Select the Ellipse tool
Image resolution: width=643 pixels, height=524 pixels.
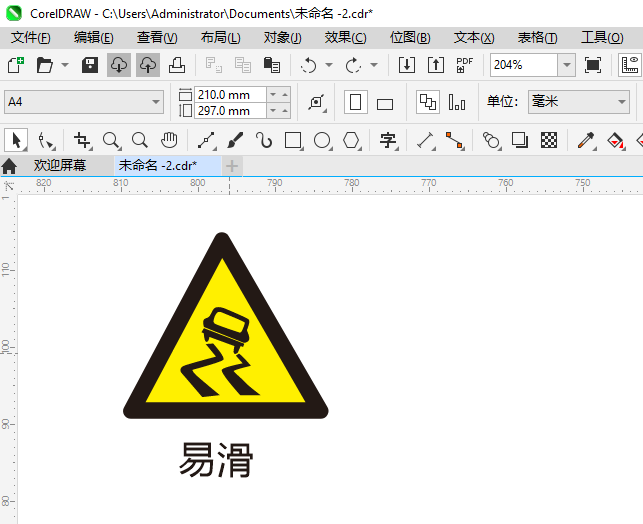[322, 141]
